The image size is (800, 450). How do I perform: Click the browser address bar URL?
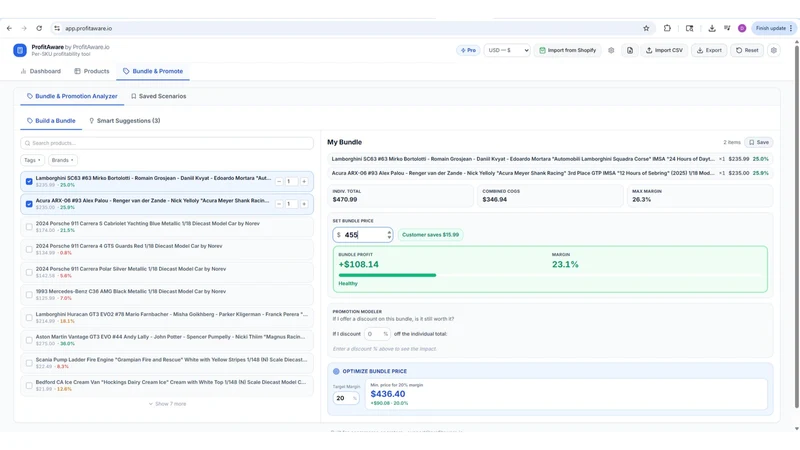[x=88, y=28]
